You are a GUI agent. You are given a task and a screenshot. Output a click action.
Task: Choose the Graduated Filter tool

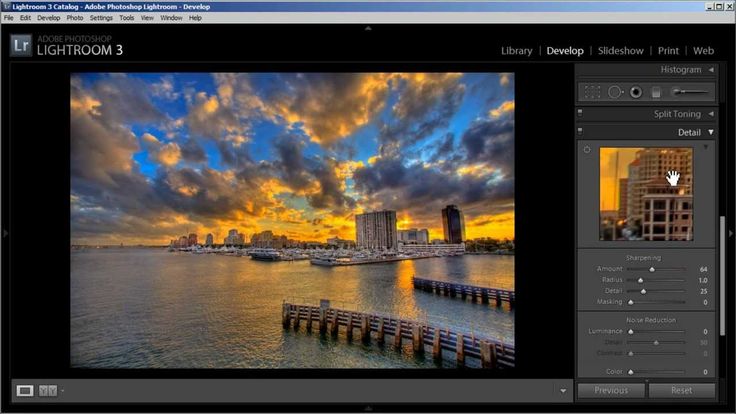tap(656, 92)
